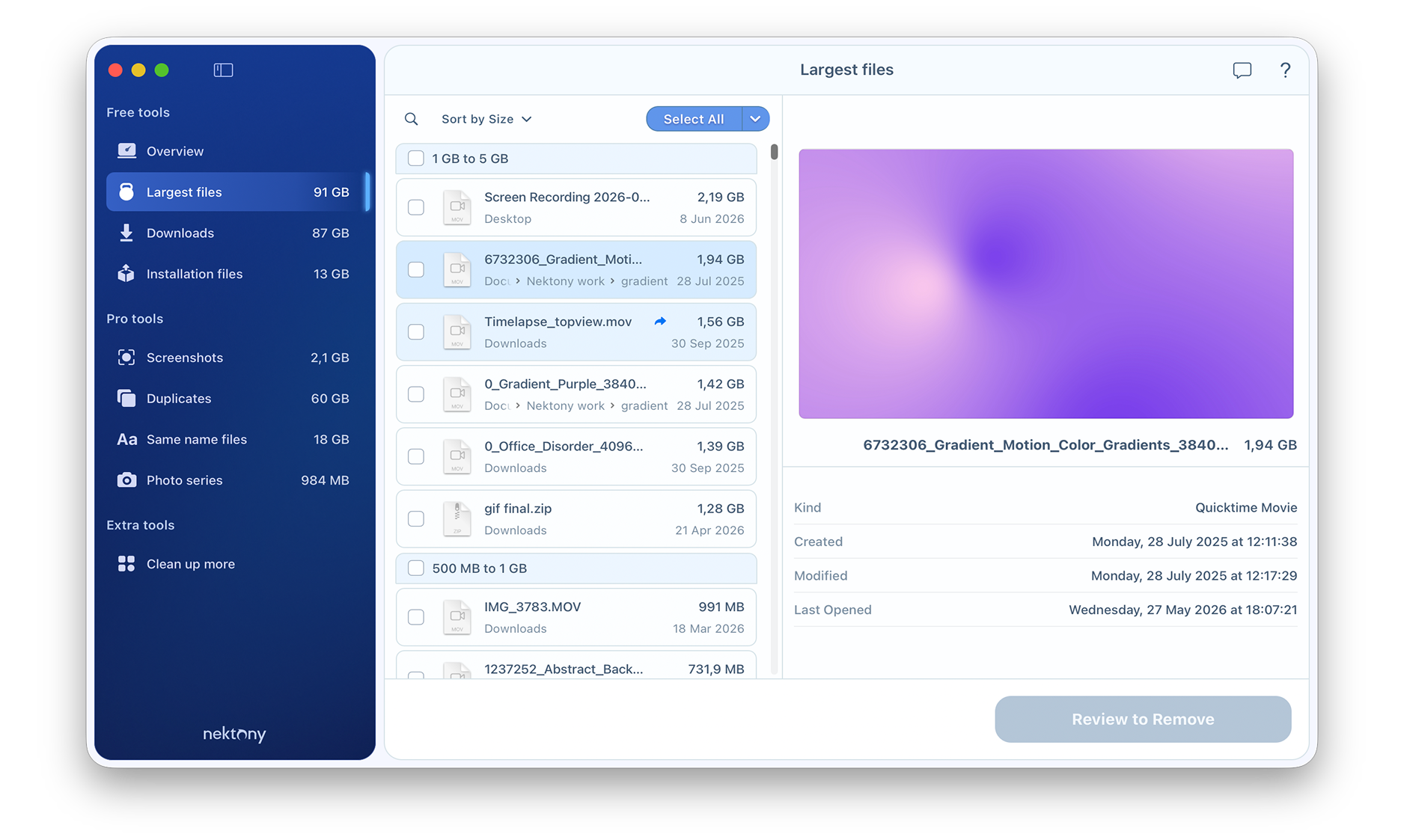Check the Timelapse_topview.mov checkbox
Viewport: 1404px width, 840px height.
[x=415, y=331]
